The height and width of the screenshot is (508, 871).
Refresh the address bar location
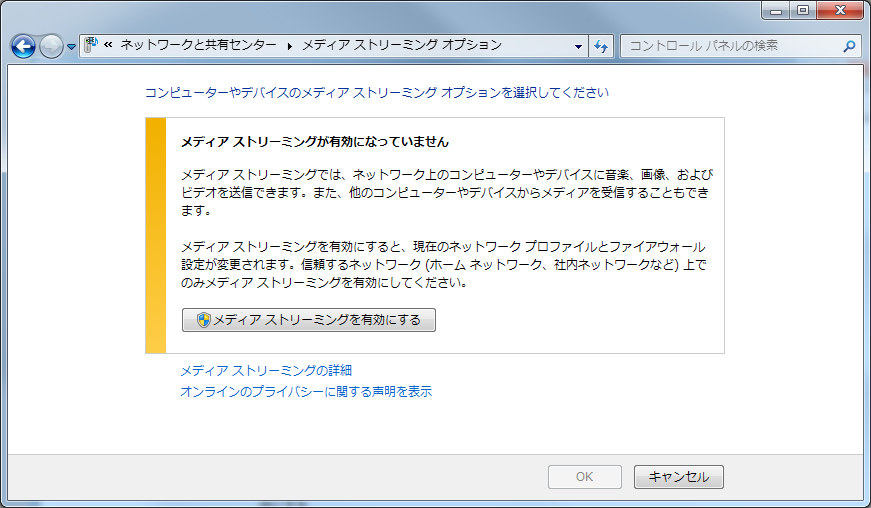pyautogui.click(x=600, y=46)
